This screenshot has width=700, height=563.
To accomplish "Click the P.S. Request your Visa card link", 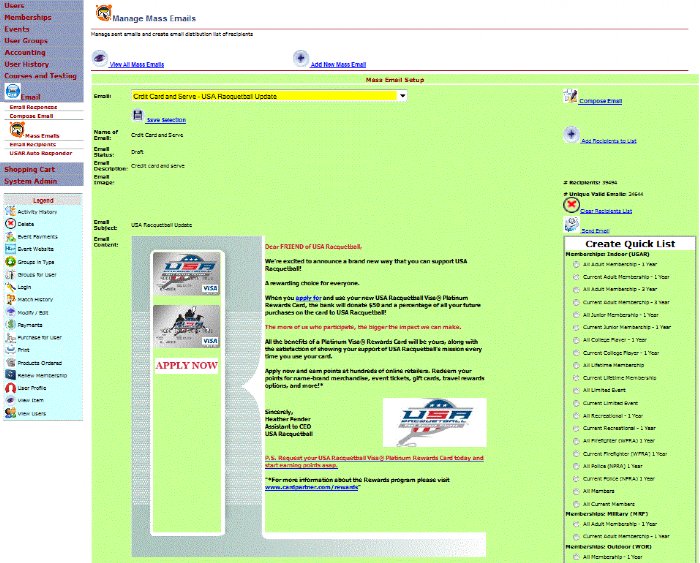I will (374, 462).
